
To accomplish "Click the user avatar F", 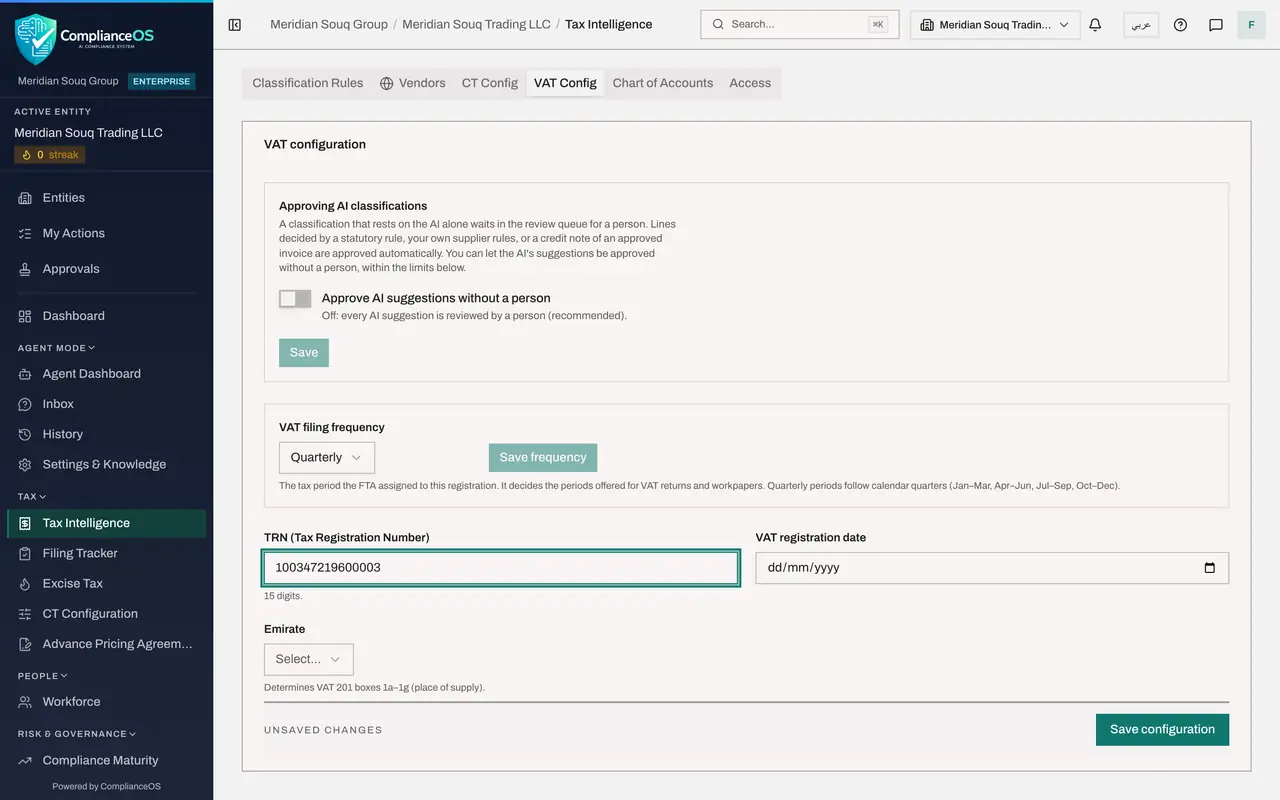I will point(1251,25).
